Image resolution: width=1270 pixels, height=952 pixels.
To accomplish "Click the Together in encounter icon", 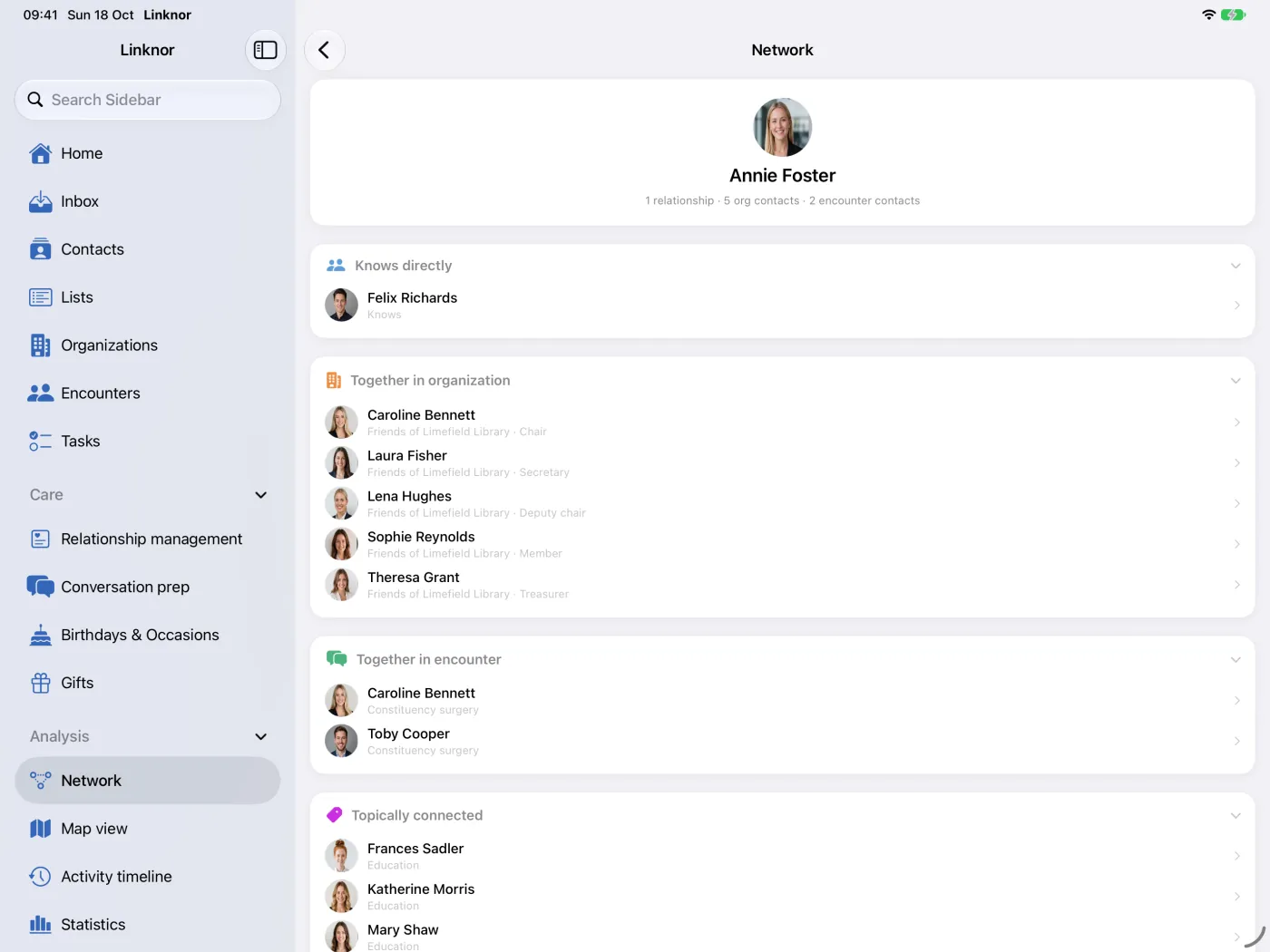I will pyautogui.click(x=337, y=659).
